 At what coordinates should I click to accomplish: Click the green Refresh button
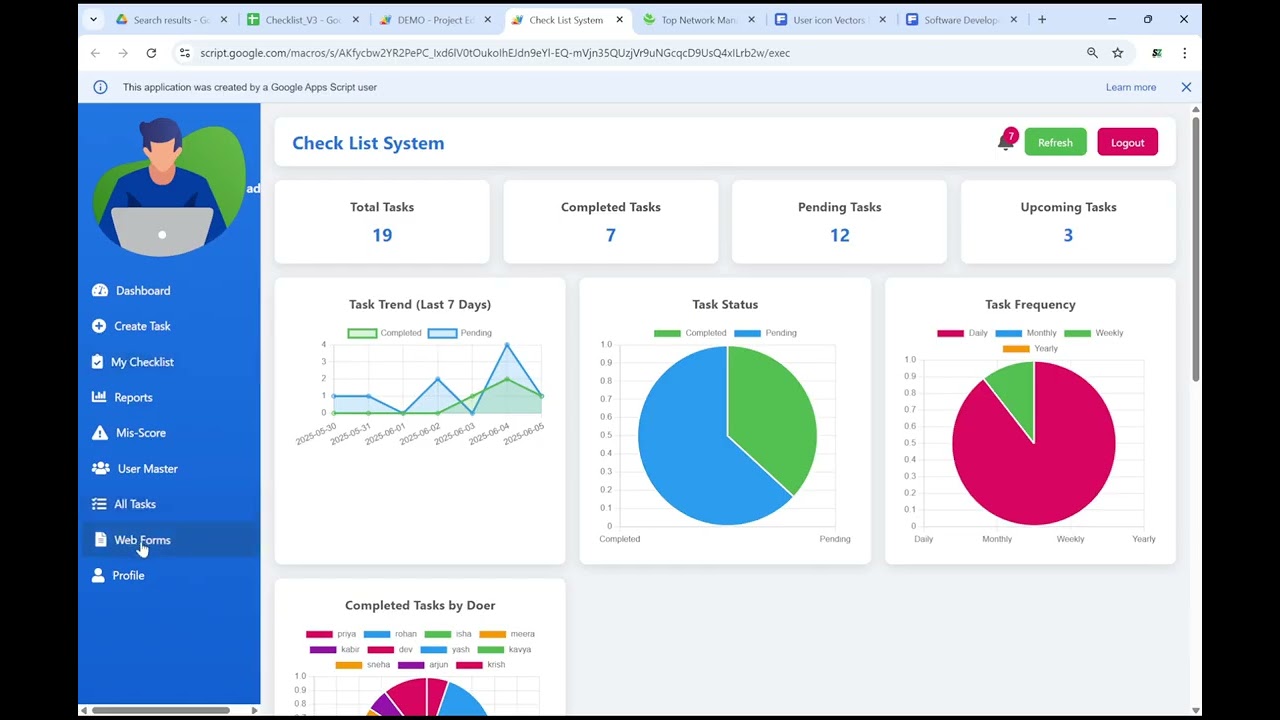tap(1055, 142)
